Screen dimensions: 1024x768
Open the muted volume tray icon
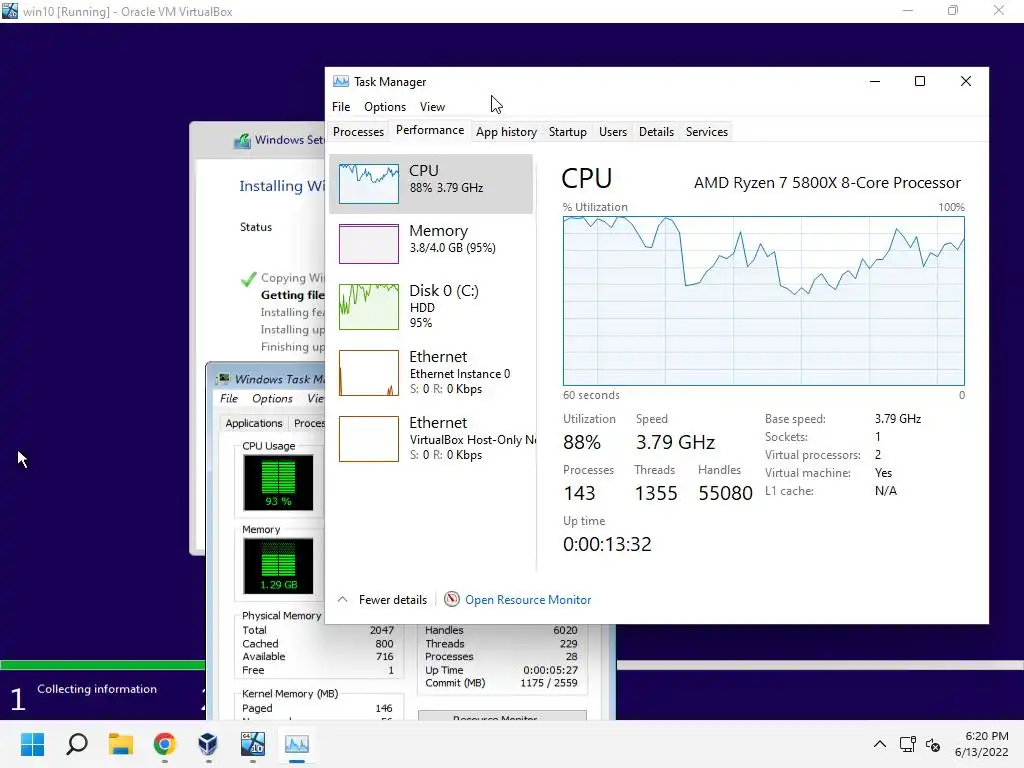[x=933, y=744]
